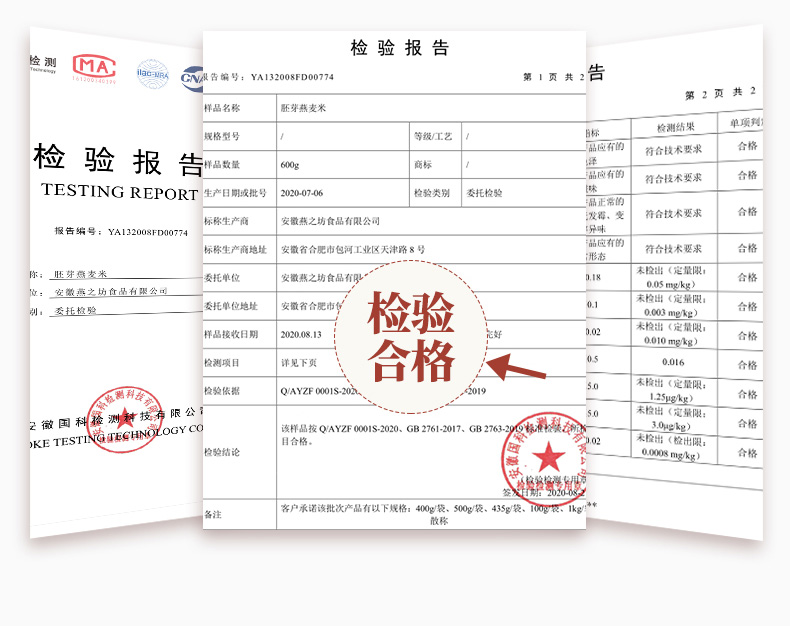Image resolution: width=790 pixels, height=626 pixels.
Task: Click 胚芽燕麦米 value in center table
Action: [x=303, y=108]
